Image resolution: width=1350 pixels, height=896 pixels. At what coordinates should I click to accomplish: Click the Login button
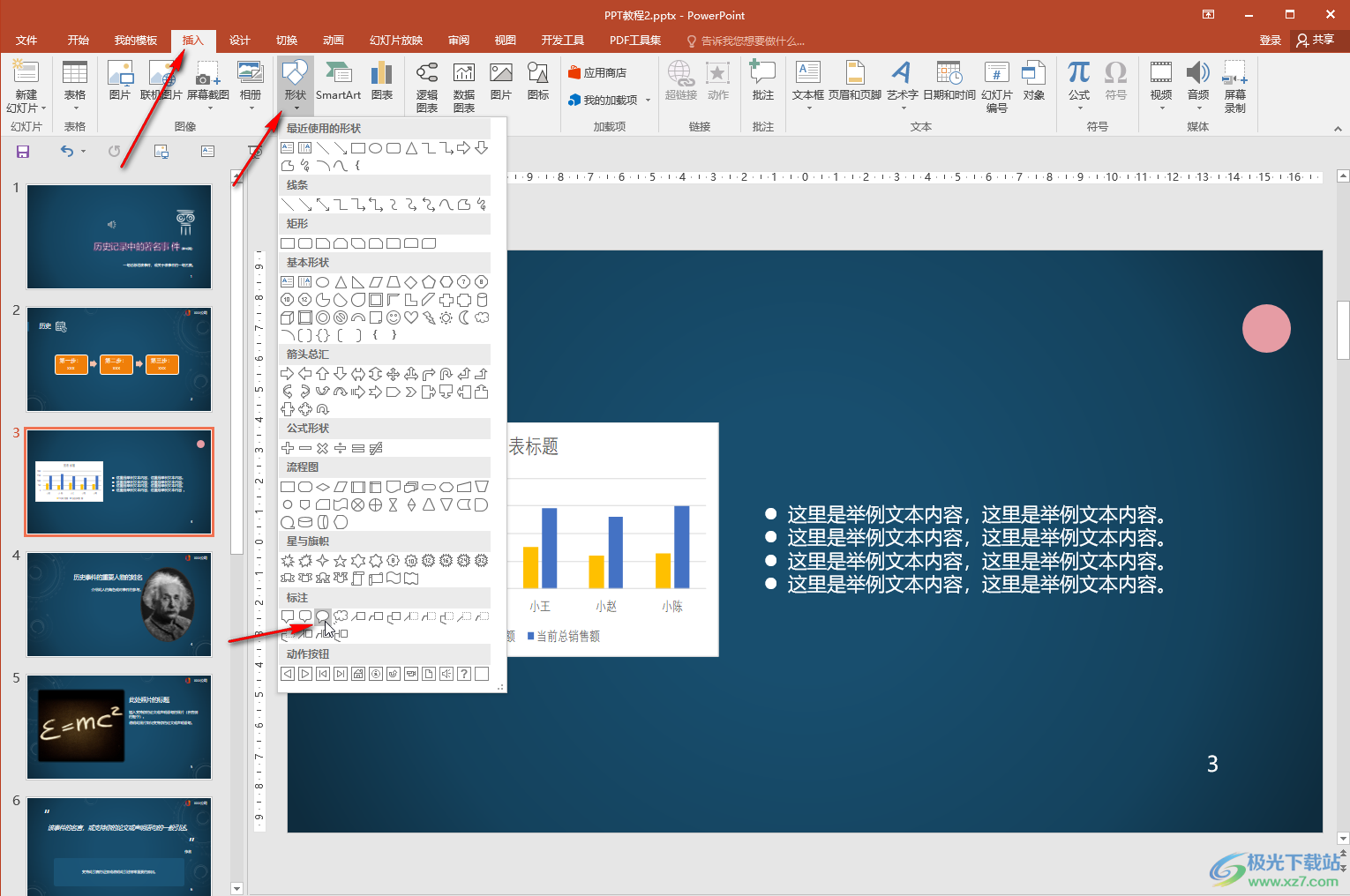click(1271, 41)
